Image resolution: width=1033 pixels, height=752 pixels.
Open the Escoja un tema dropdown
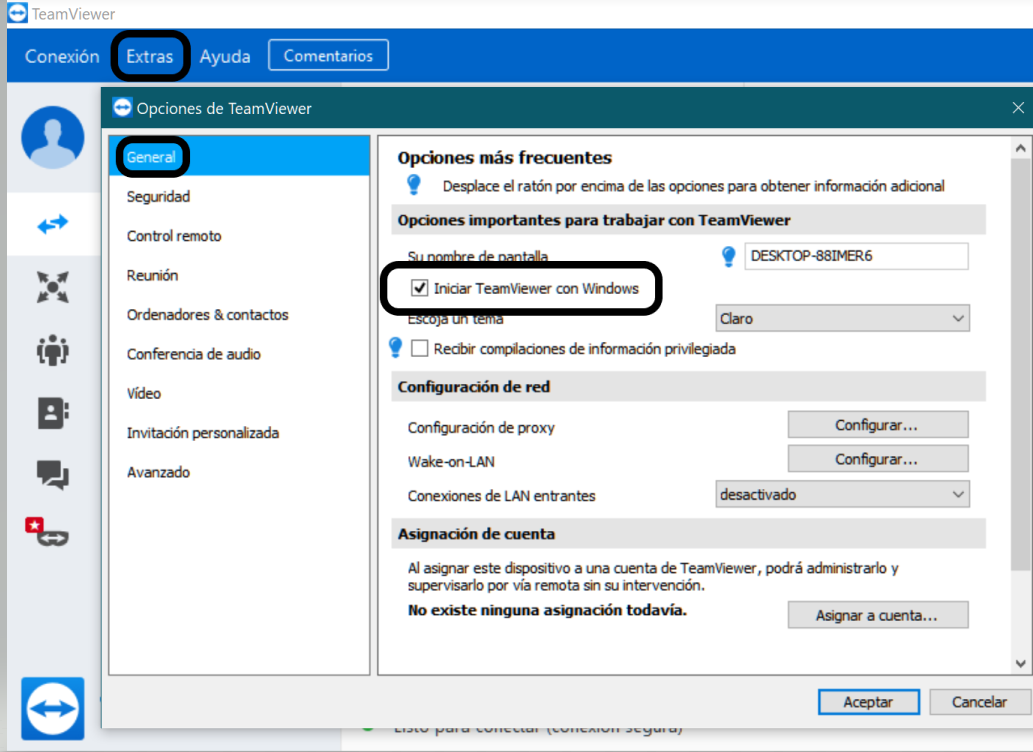(x=842, y=318)
